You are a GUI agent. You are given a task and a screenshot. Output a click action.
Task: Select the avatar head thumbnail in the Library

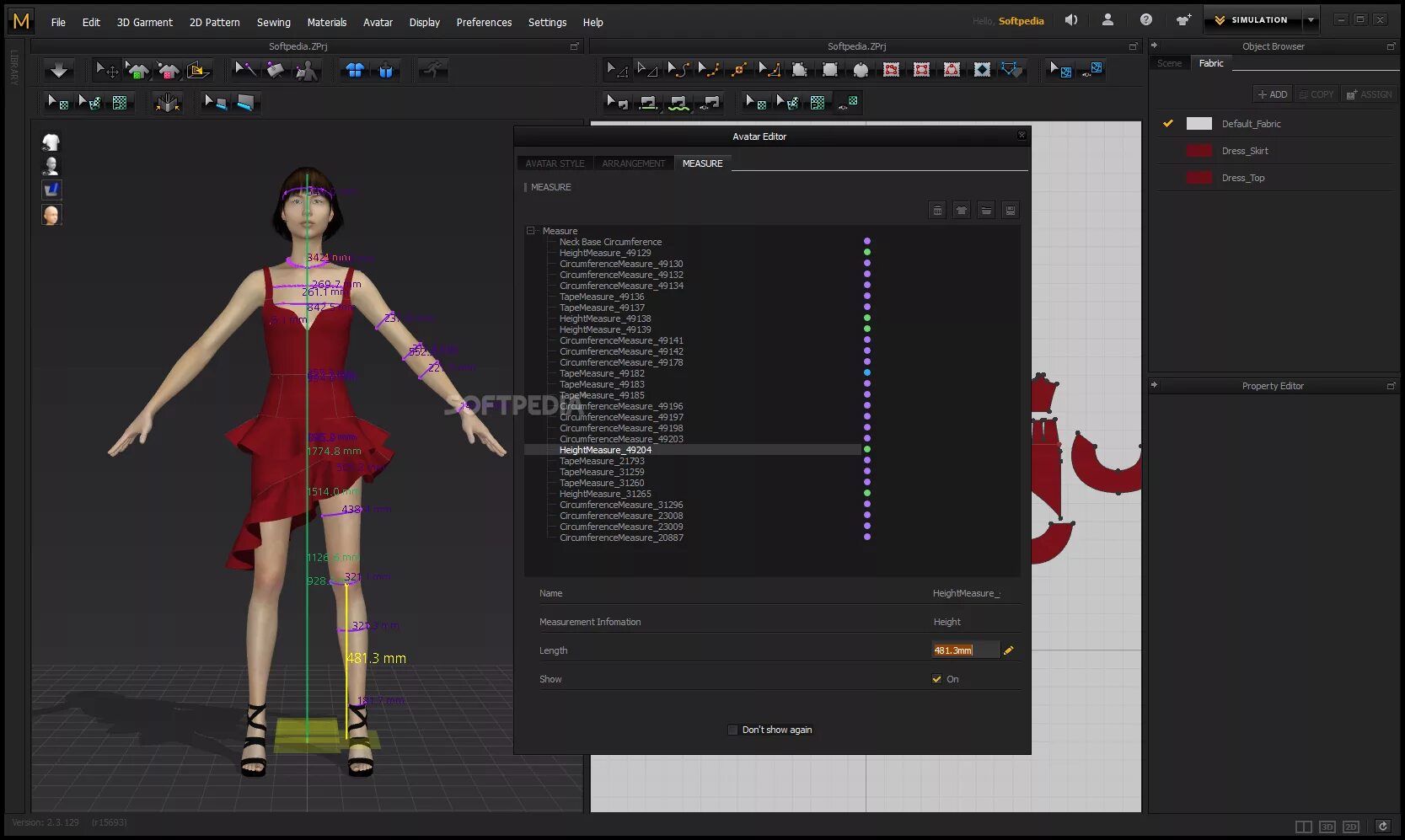(51, 214)
